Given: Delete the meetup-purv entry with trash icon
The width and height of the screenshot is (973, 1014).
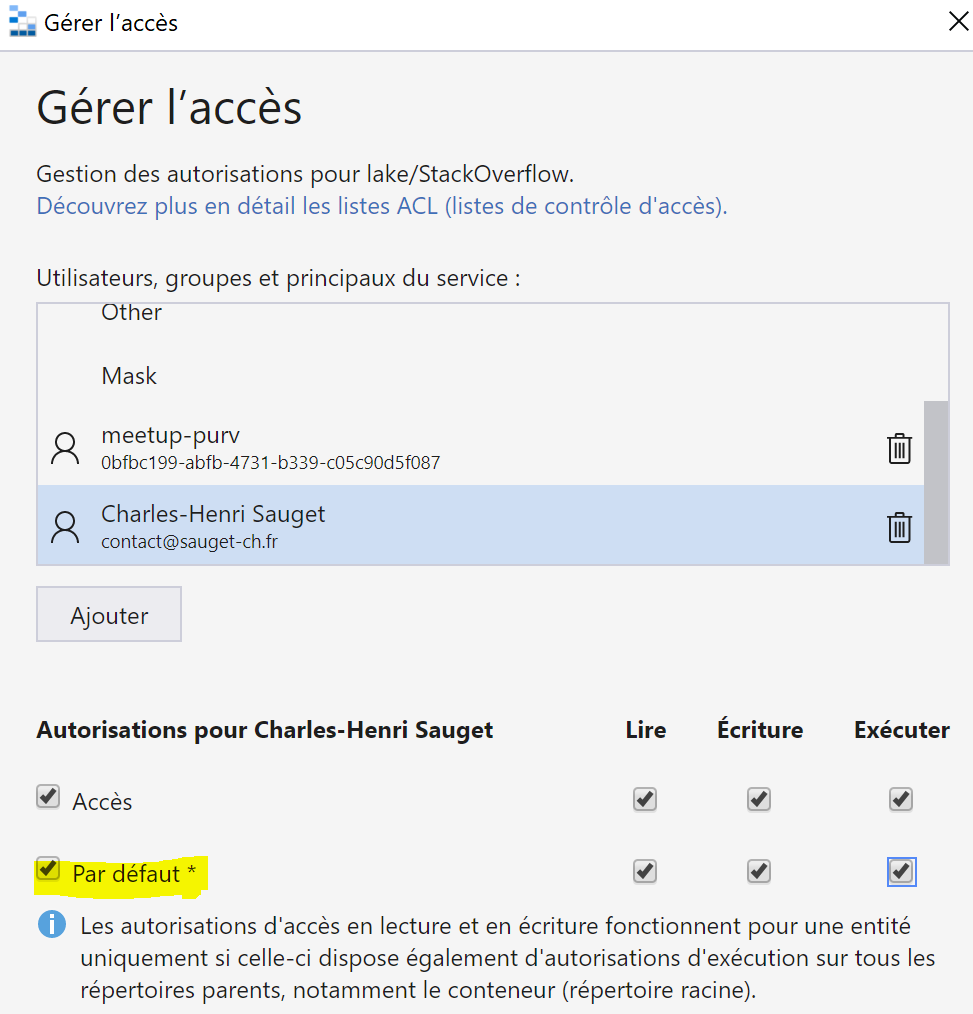Looking at the screenshot, I should click(x=899, y=448).
